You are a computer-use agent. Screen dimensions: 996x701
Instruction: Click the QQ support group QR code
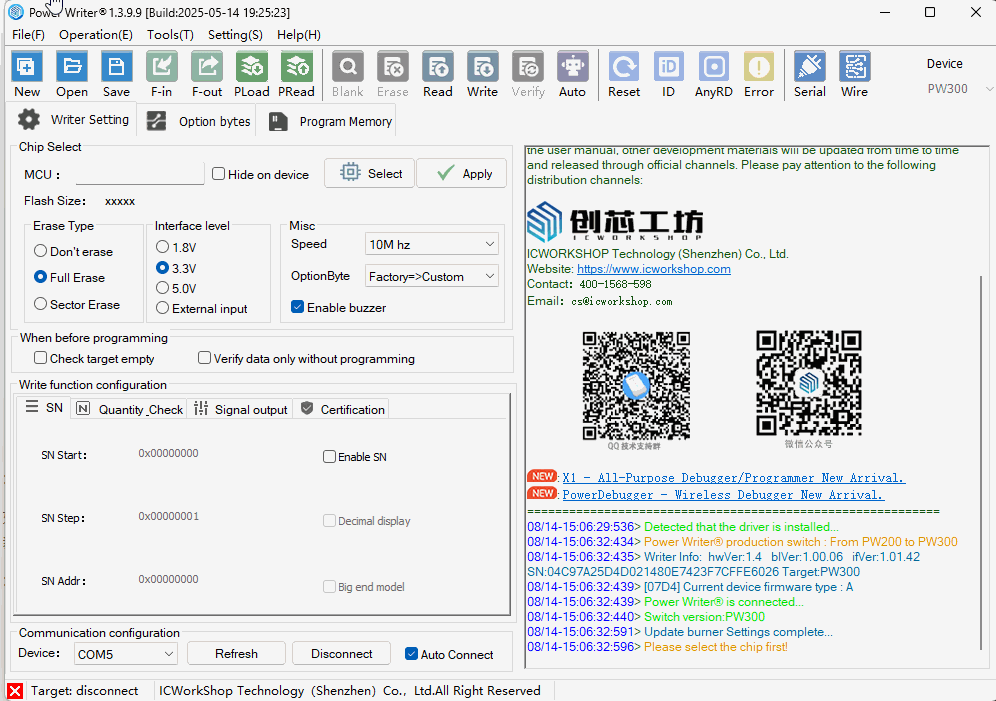636,385
